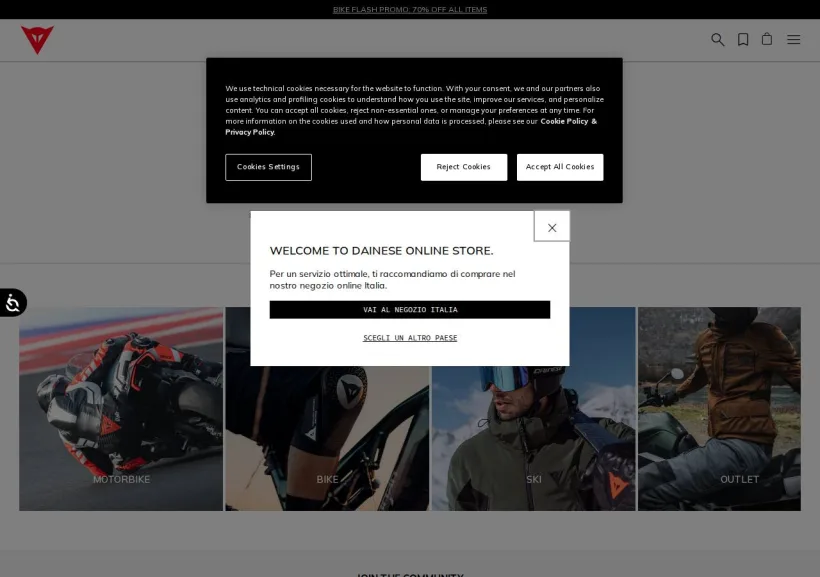Open the Bike Flash Promo banner link
The image size is (820, 577).
pyautogui.click(x=410, y=9)
